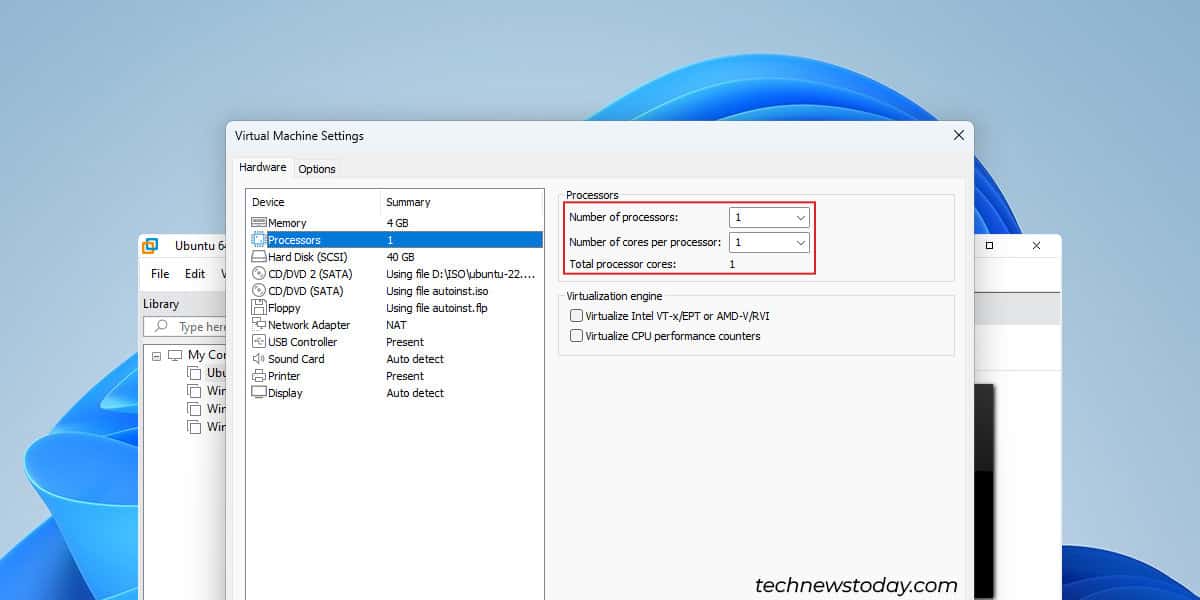Switch to the Hardware tab
This screenshot has height=600, width=1200.
[x=262, y=168]
